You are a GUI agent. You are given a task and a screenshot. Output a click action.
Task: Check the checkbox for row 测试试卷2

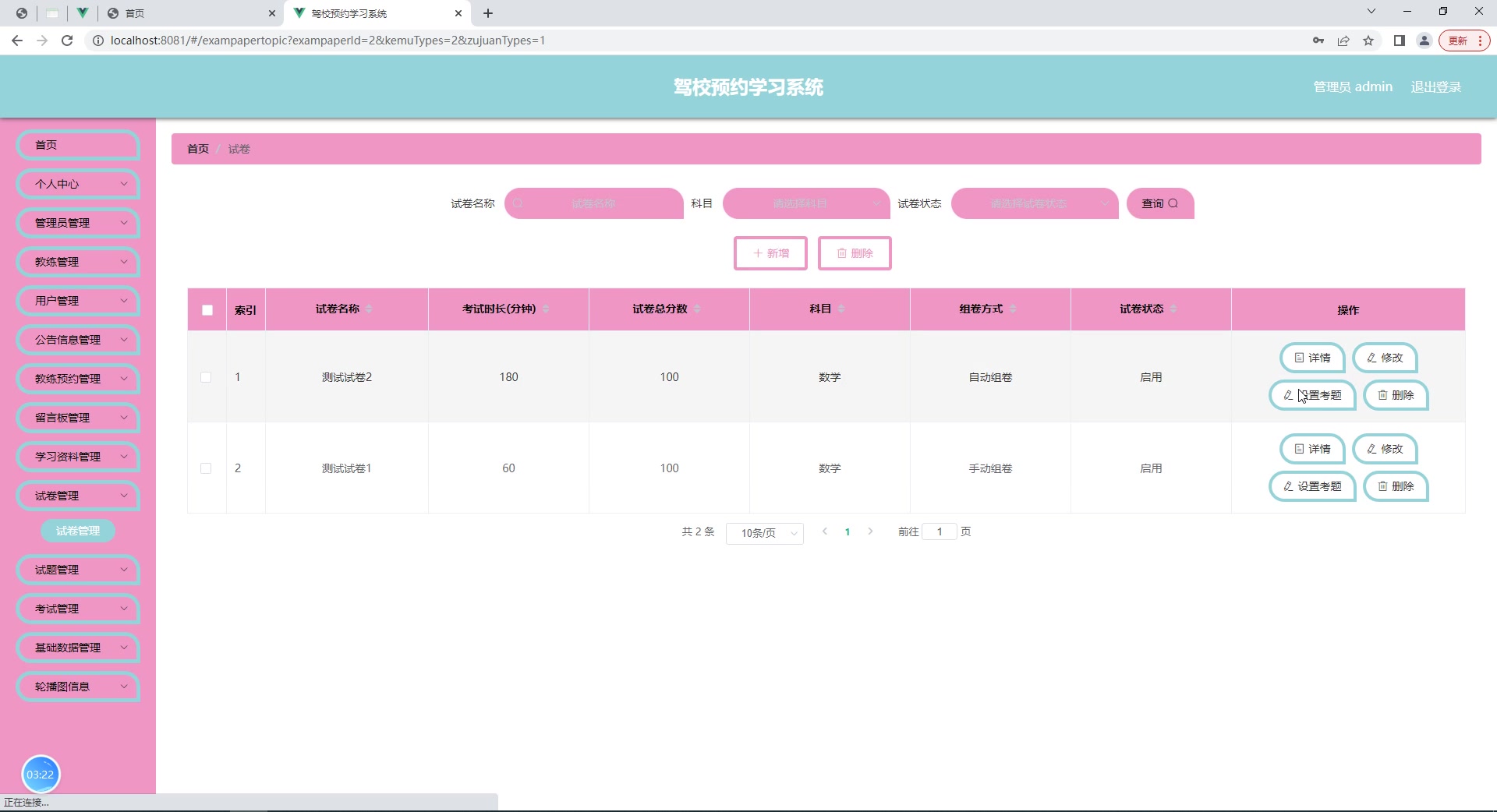point(207,378)
